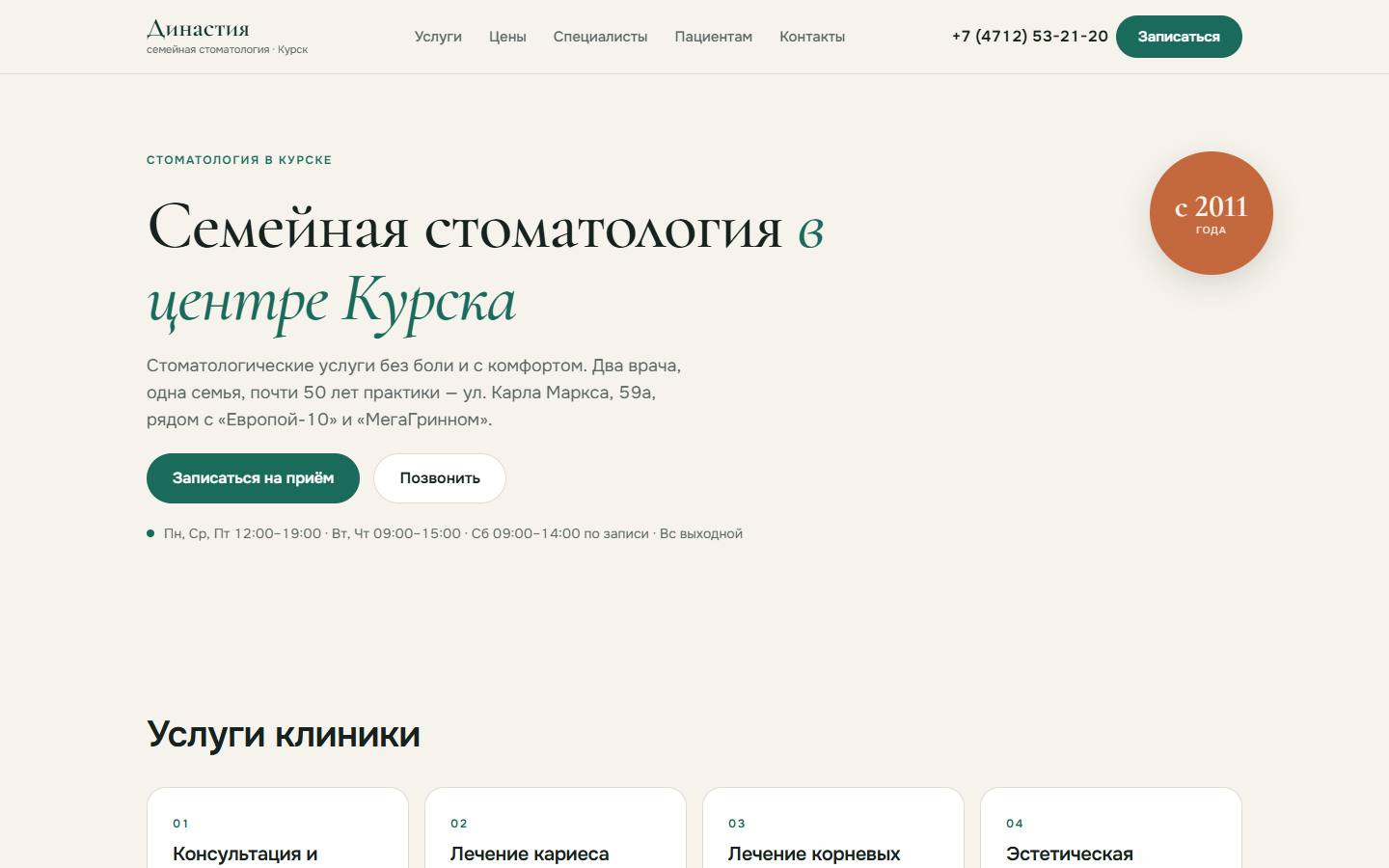The height and width of the screenshot is (868, 1389).
Task: Open the 02 Лечение кариеса card
Action: tap(556, 827)
